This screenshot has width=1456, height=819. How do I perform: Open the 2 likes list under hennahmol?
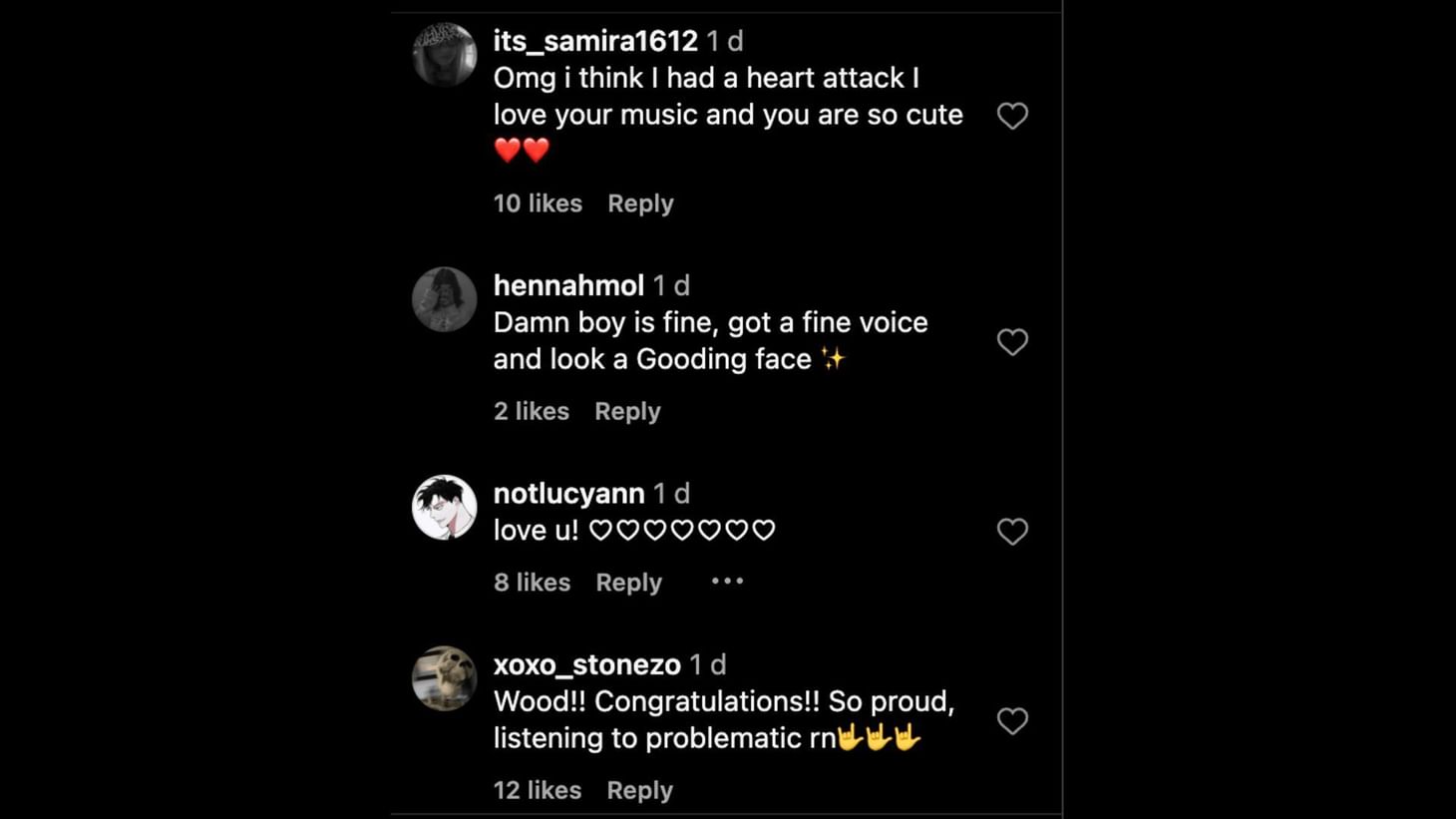pyautogui.click(x=531, y=411)
